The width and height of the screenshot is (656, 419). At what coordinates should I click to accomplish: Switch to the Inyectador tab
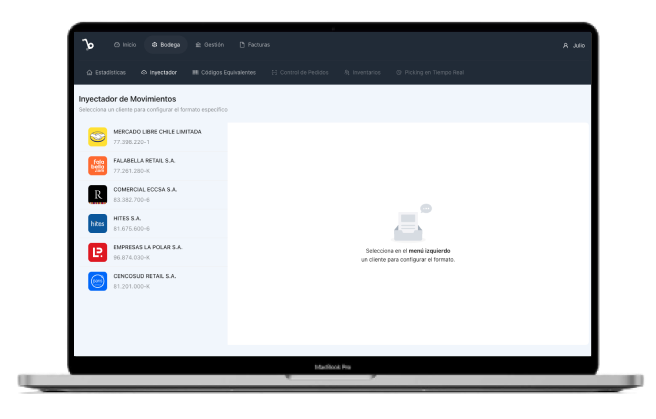(159, 72)
